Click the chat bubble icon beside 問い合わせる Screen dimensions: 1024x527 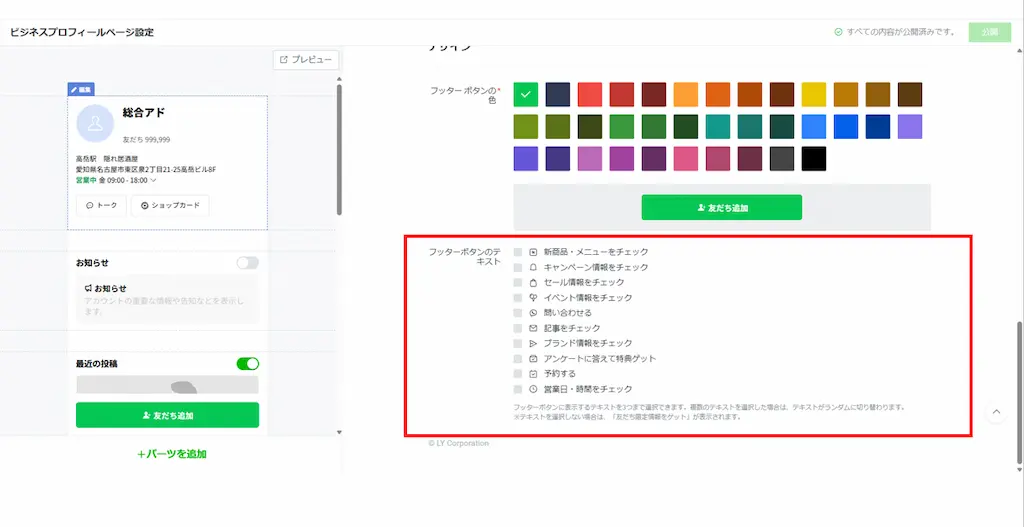[x=533, y=313]
